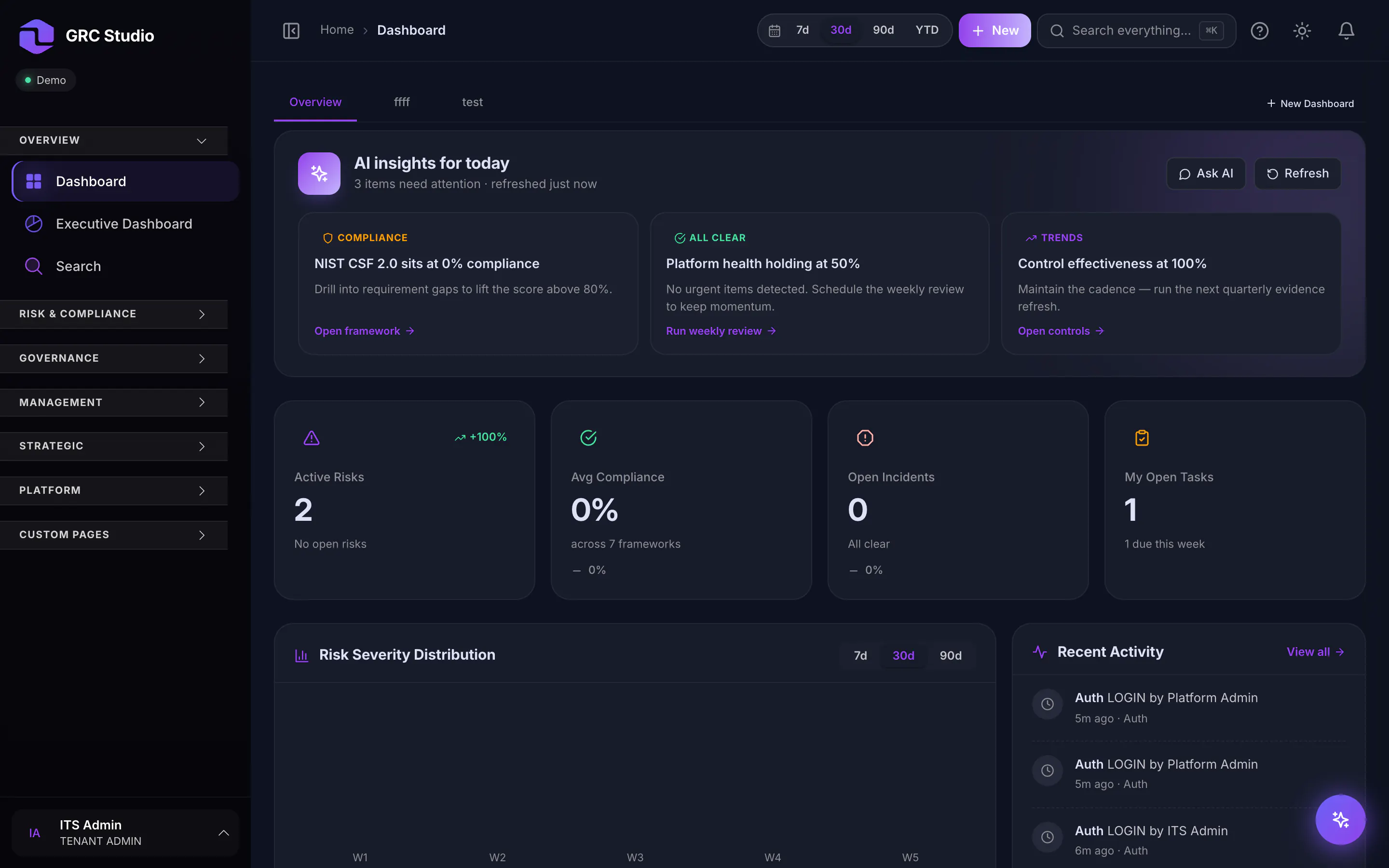Expand the RISK & COMPLIANCE section
Screen dimensions: 1389x868
coord(114,314)
